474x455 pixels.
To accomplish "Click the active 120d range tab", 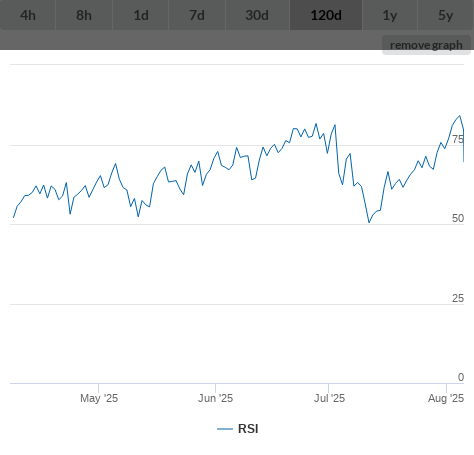I will 326,15.
